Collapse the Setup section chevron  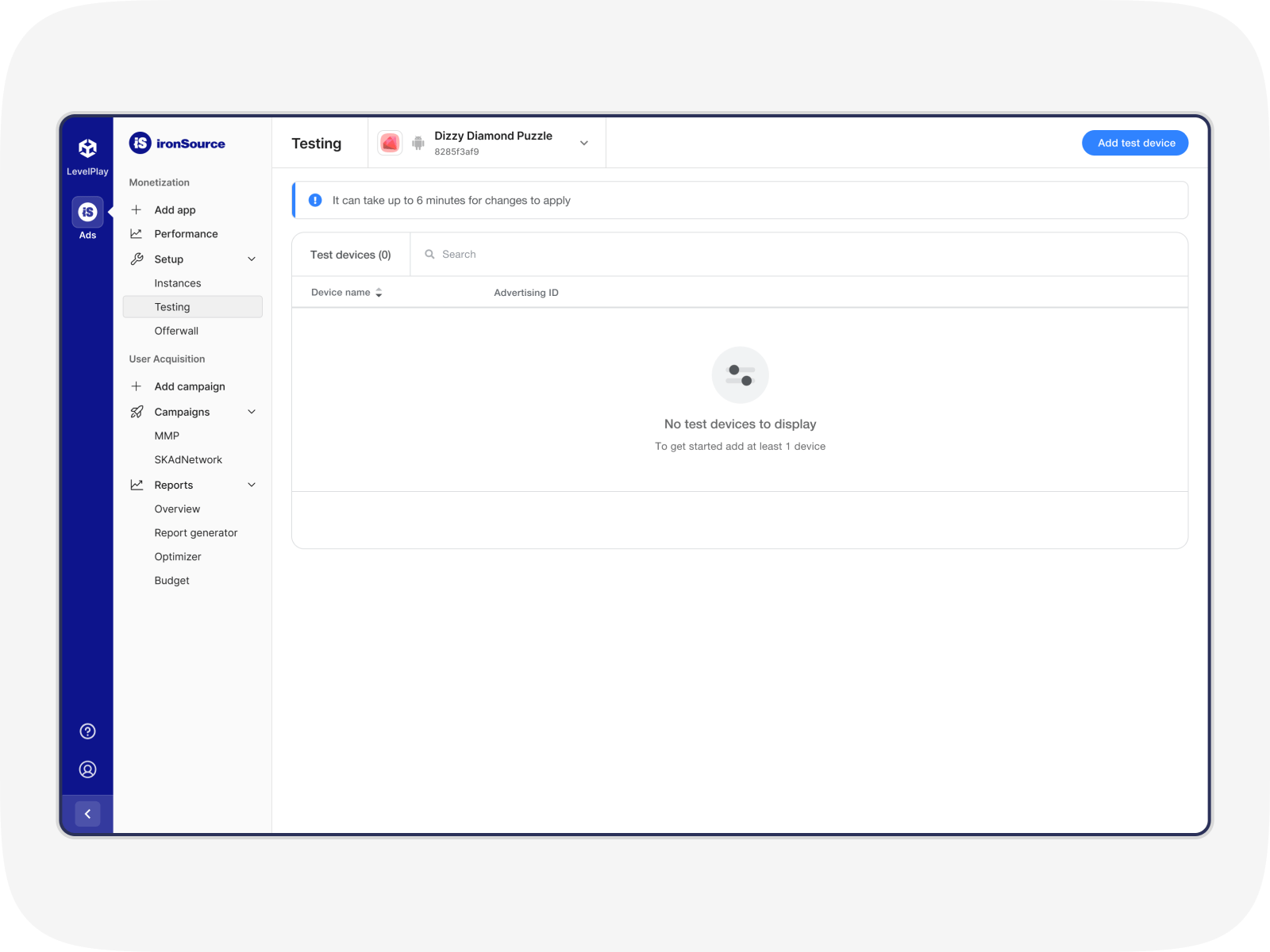click(x=252, y=259)
